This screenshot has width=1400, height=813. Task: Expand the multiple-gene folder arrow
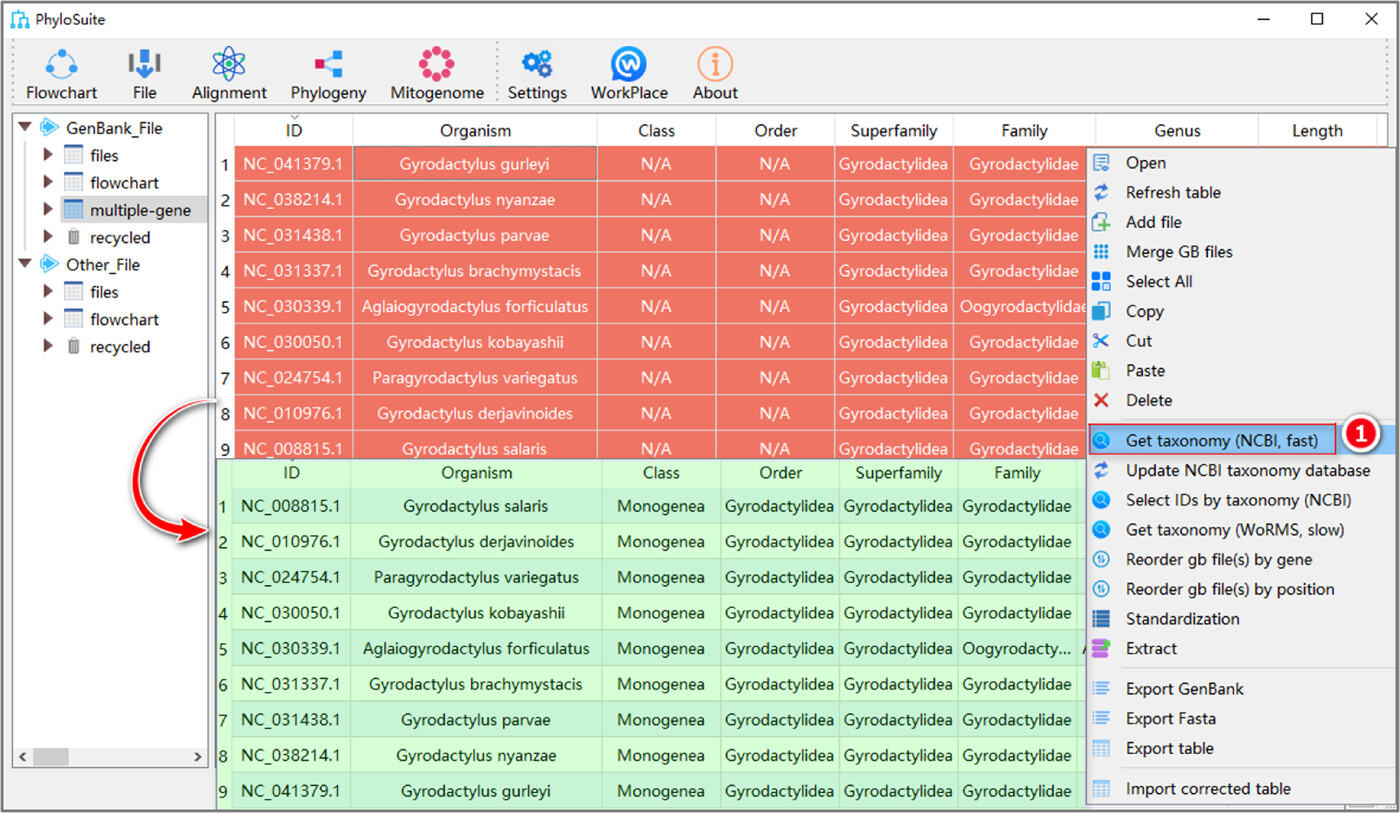(x=47, y=210)
